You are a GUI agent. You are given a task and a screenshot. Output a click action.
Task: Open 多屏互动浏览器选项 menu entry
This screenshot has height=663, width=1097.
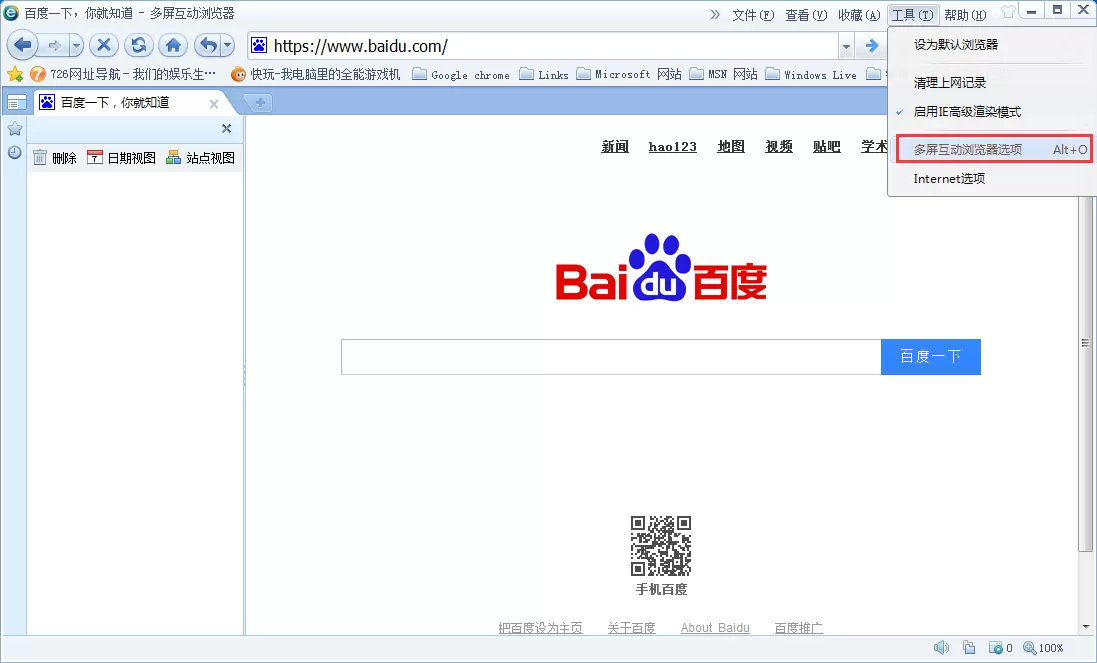(x=994, y=149)
